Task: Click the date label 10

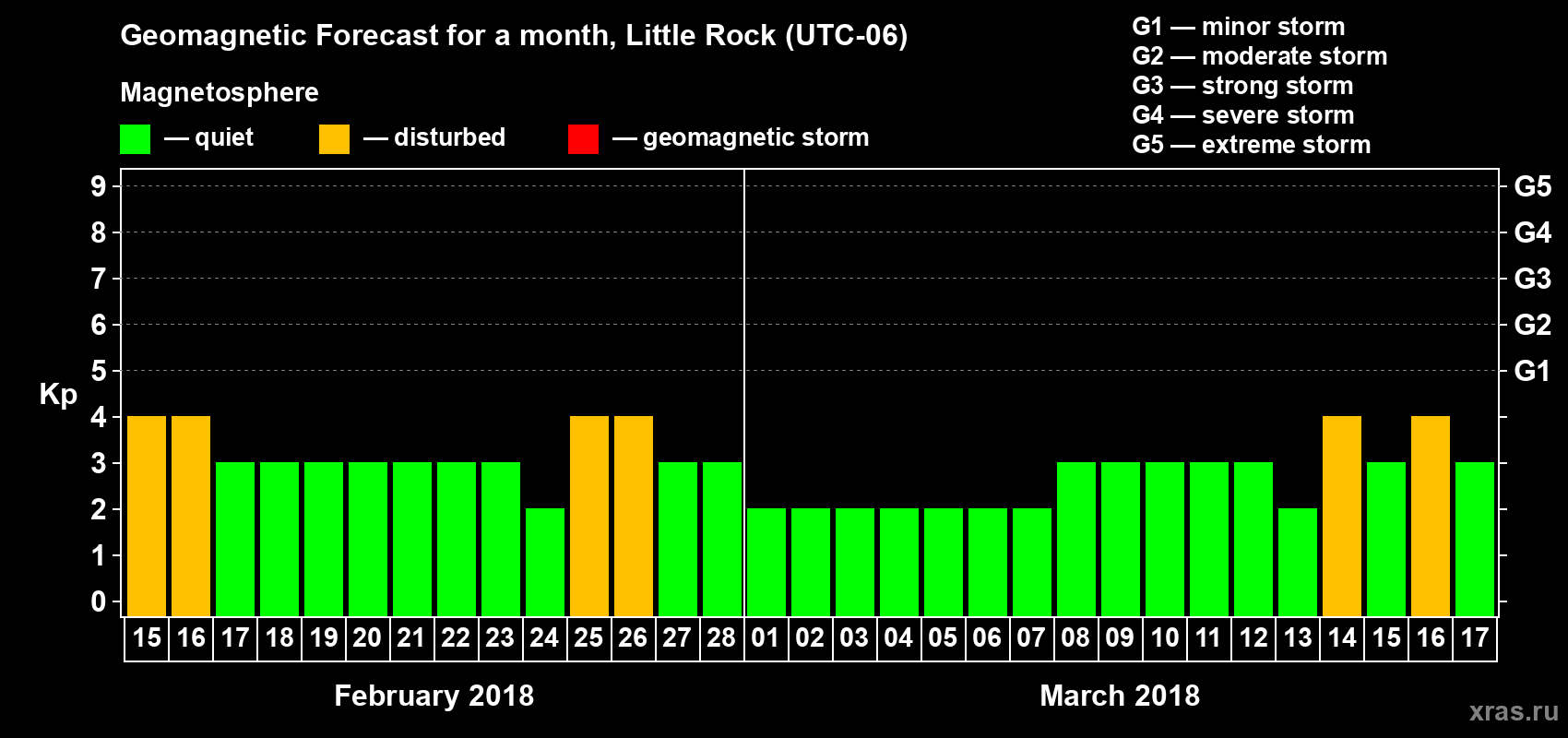Action: click(1165, 637)
